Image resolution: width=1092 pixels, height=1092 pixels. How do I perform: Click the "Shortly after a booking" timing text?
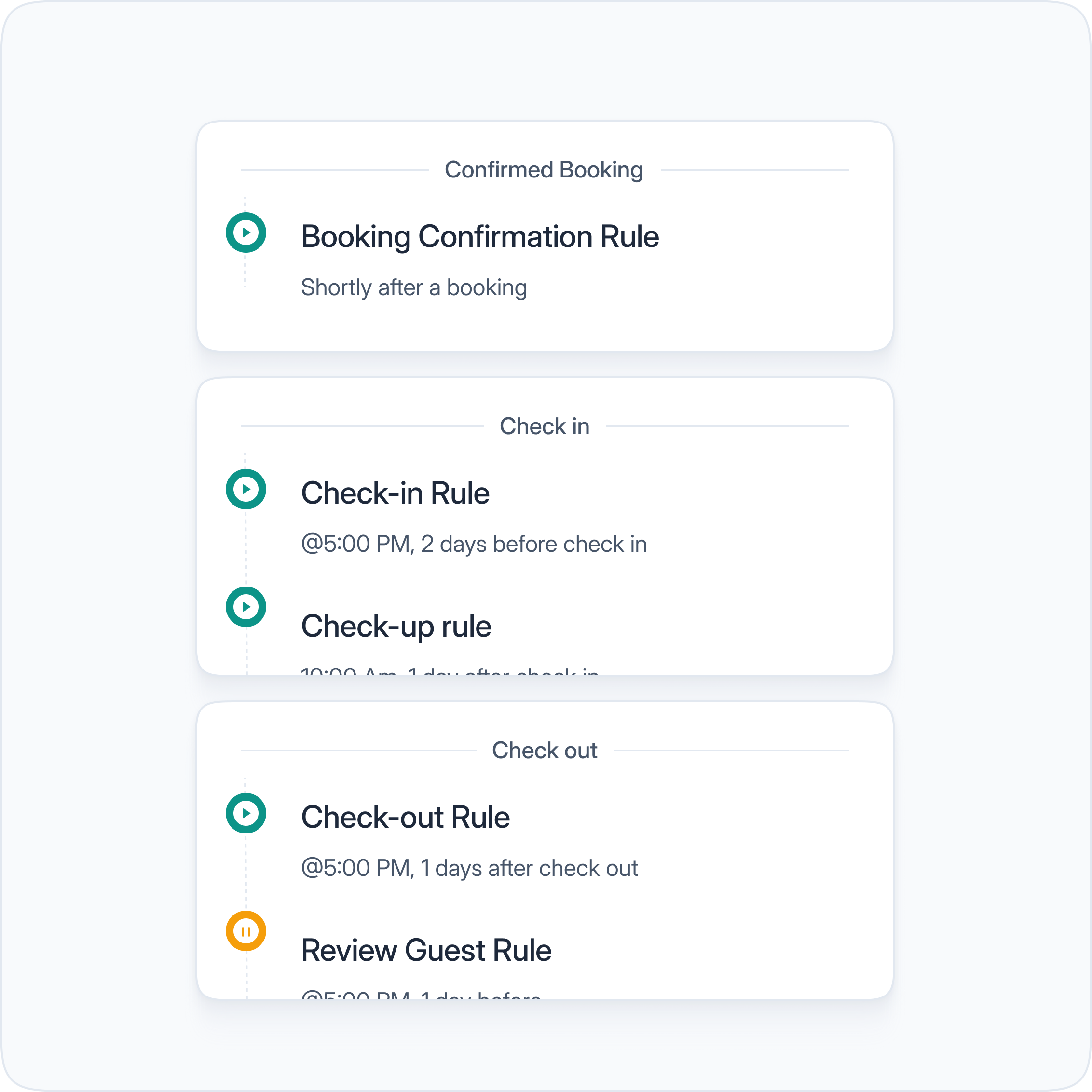[x=414, y=287]
